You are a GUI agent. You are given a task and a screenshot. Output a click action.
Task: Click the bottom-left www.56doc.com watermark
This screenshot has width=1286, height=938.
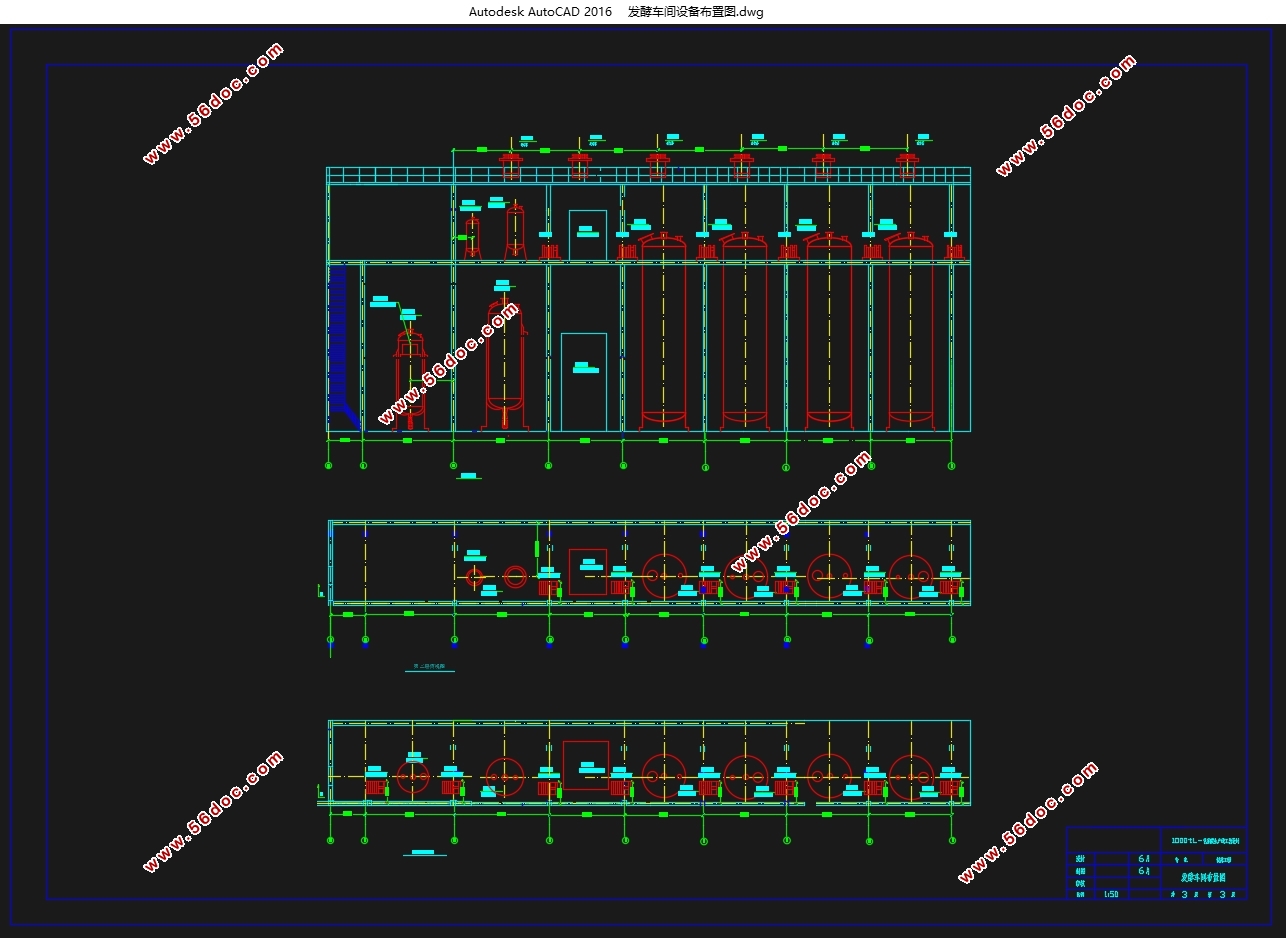(x=213, y=811)
